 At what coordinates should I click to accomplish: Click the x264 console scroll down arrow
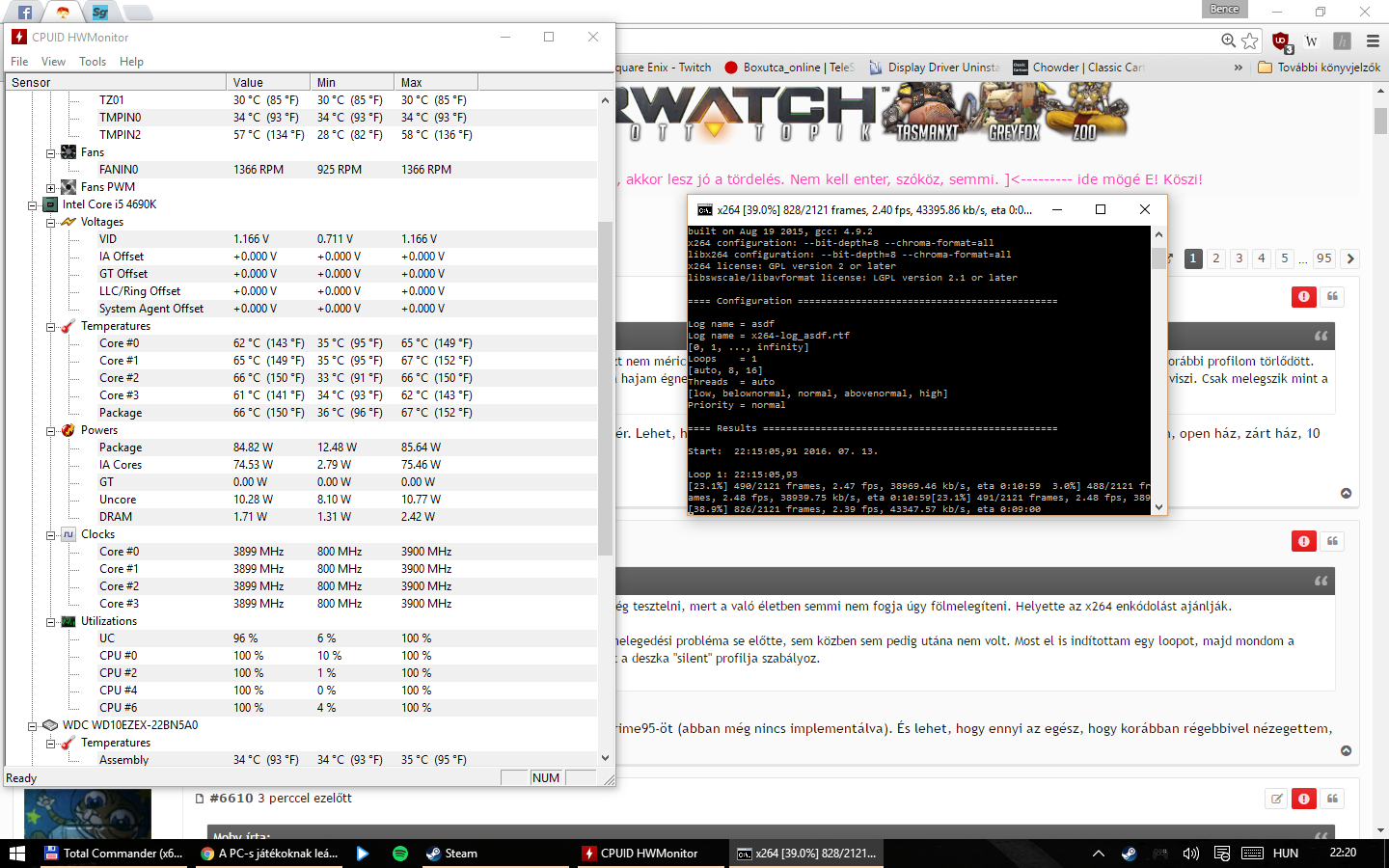point(1158,507)
